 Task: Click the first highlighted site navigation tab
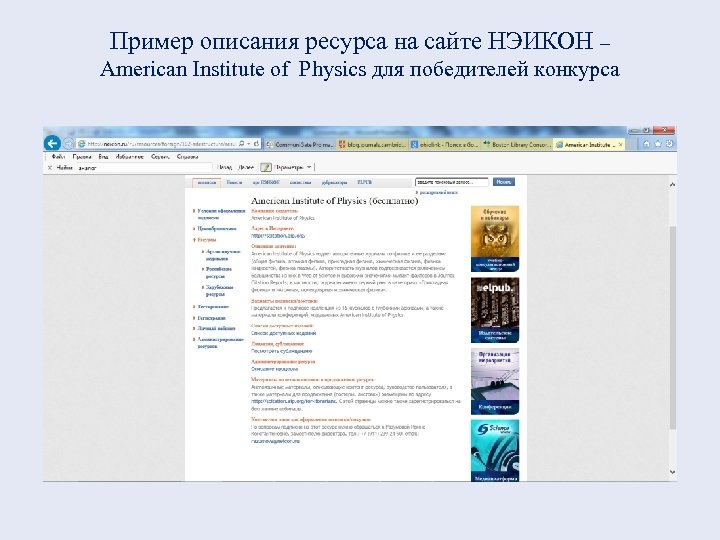[206, 182]
